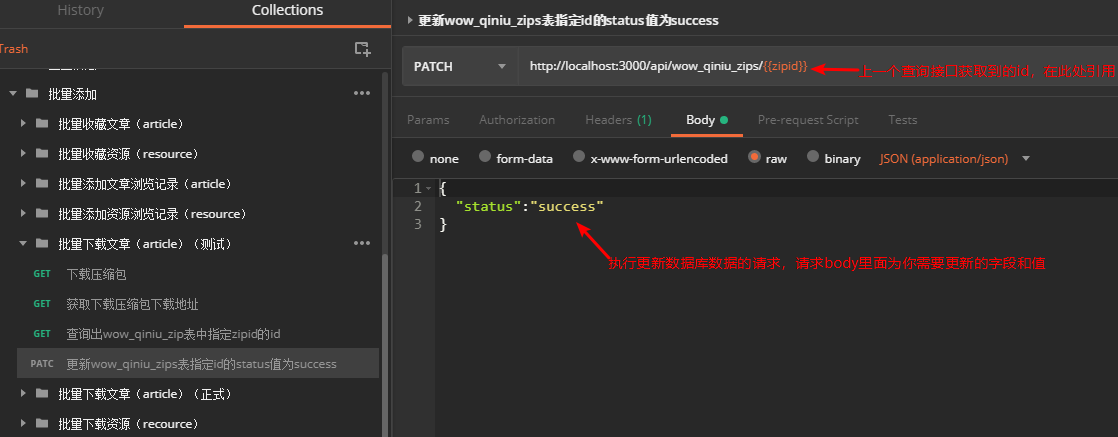1118x437 pixels.
Task: Click folder icon of 批量添加文章浏览记录（article）
Action: click(42, 183)
